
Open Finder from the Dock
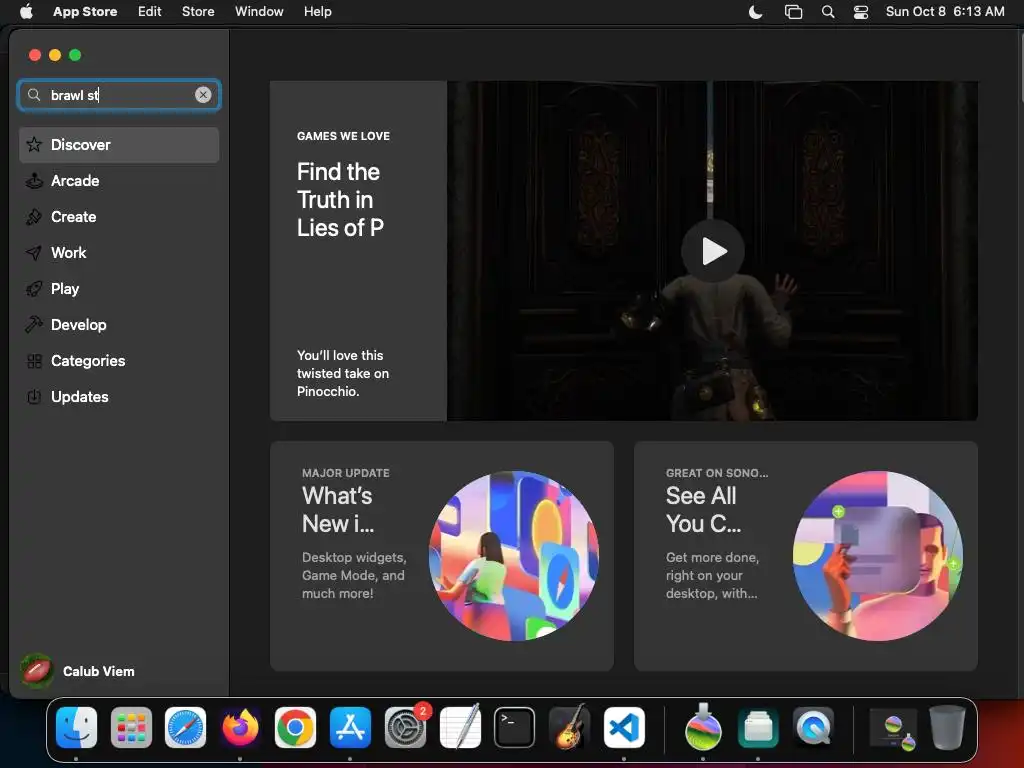[x=76, y=727]
